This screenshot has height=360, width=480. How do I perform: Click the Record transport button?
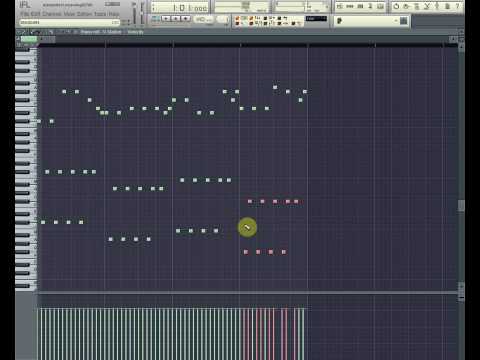pos(185,19)
